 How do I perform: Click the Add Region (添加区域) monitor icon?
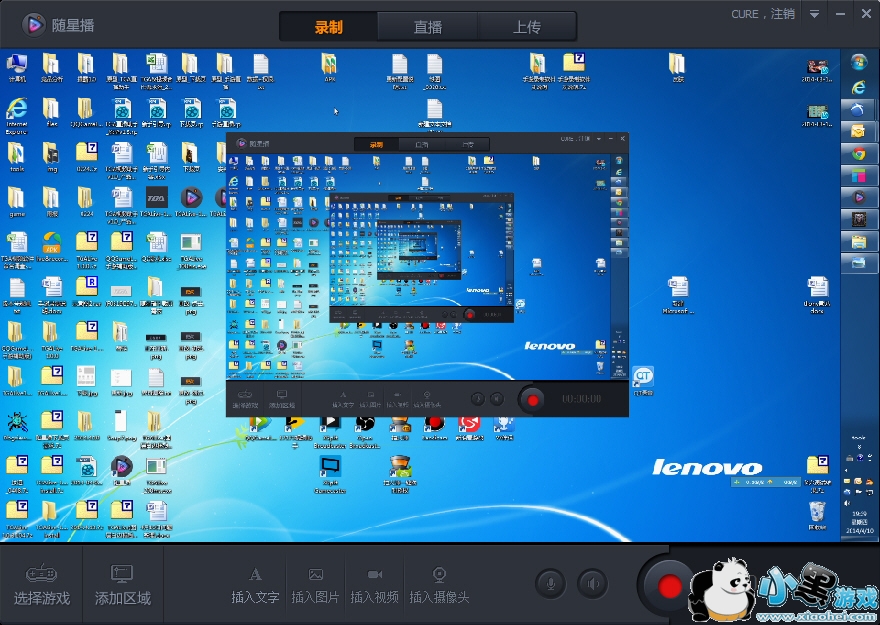(x=122, y=574)
